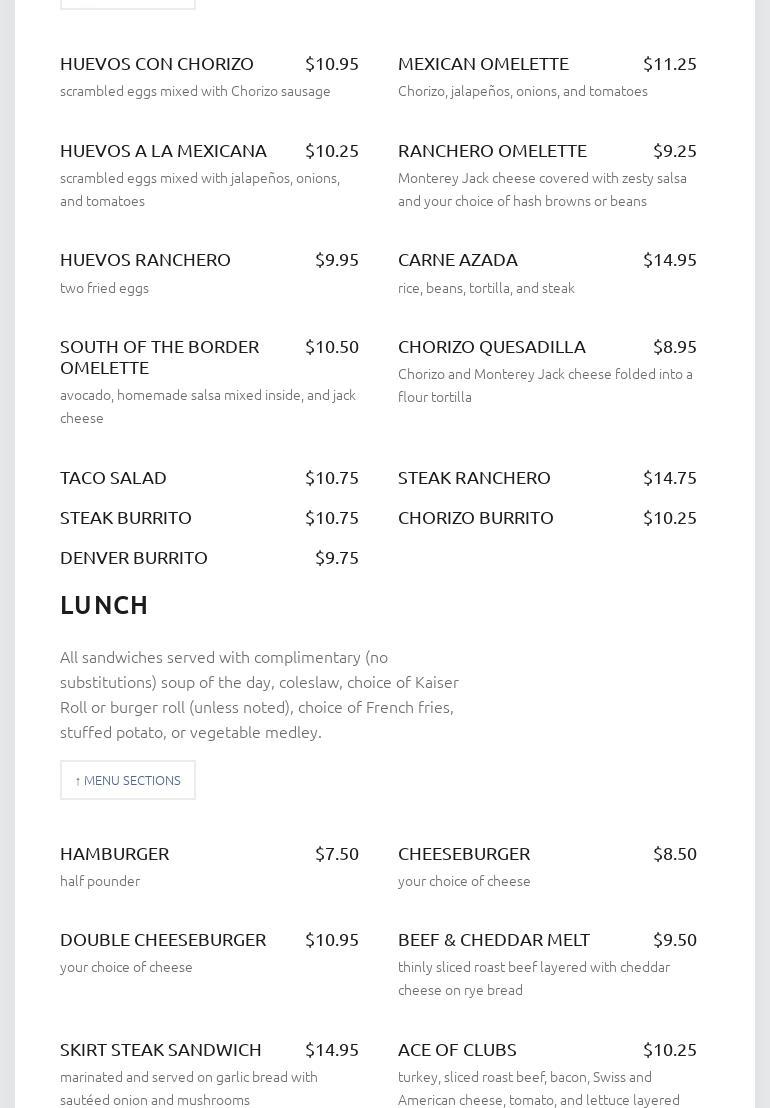Click the Chorizo Quesadilla menu item
770x1108 pixels.
[492, 347]
